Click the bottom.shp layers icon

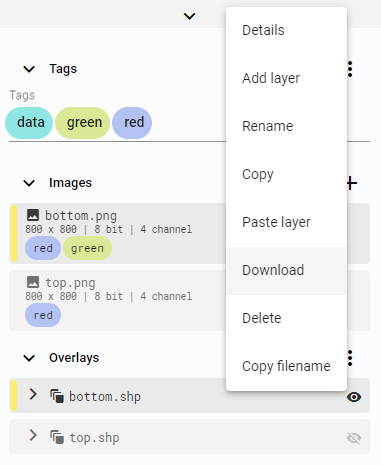point(57,396)
